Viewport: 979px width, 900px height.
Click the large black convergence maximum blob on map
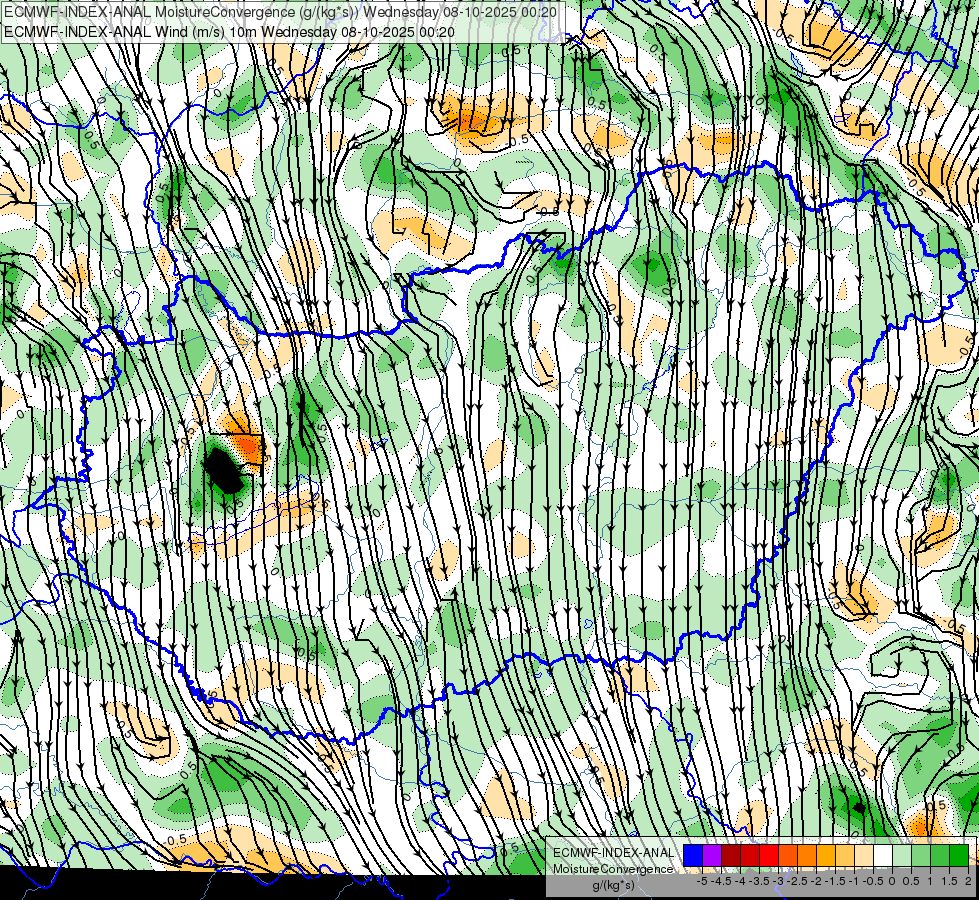pyautogui.click(x=224, y=470)
